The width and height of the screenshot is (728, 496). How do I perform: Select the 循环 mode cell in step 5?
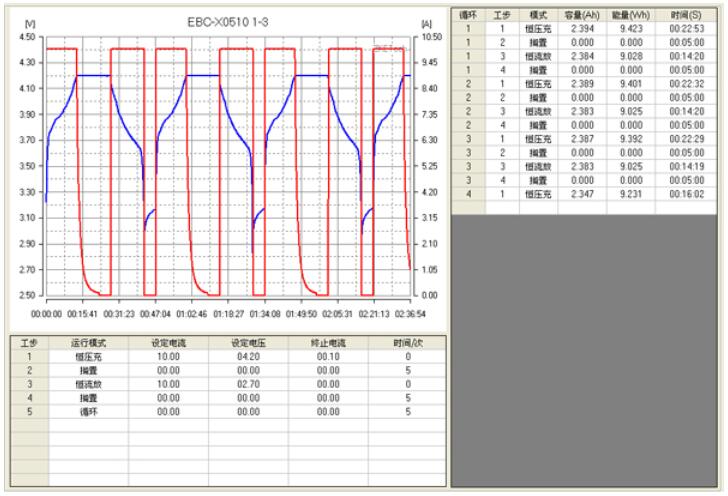click(x=91, y=411)
